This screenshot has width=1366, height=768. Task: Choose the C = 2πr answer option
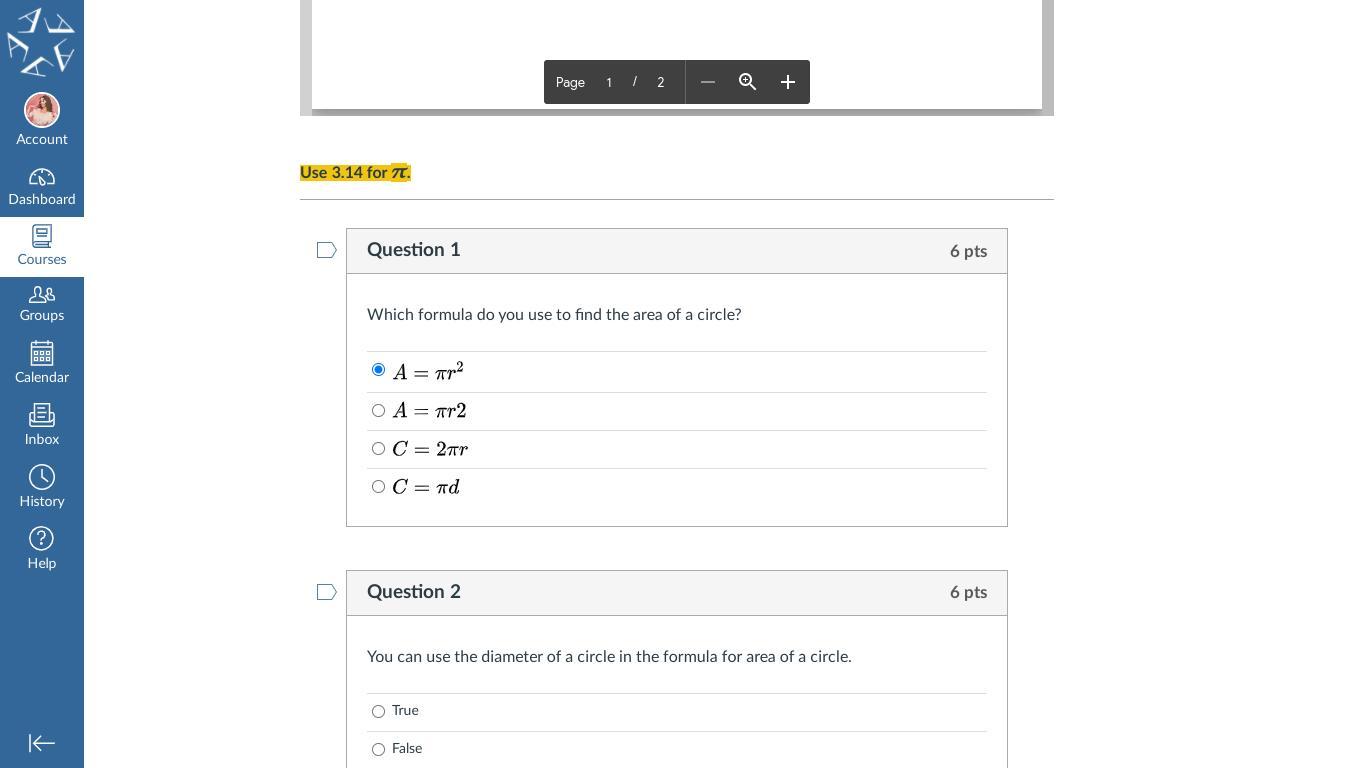[378, 449]
